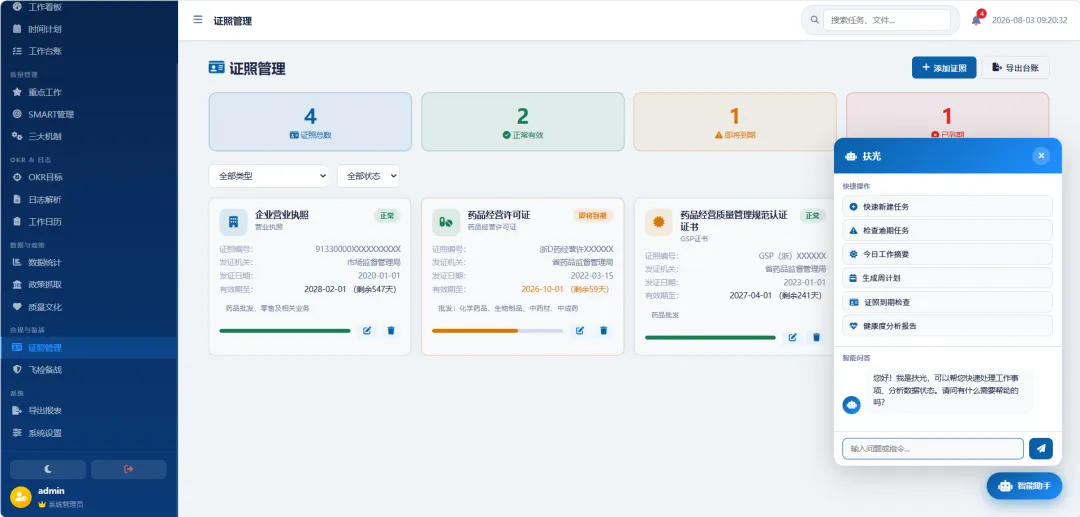Screen dimensions: 1080x517
Task: Run the 证照到期检查 quick action
Action: 947,302
